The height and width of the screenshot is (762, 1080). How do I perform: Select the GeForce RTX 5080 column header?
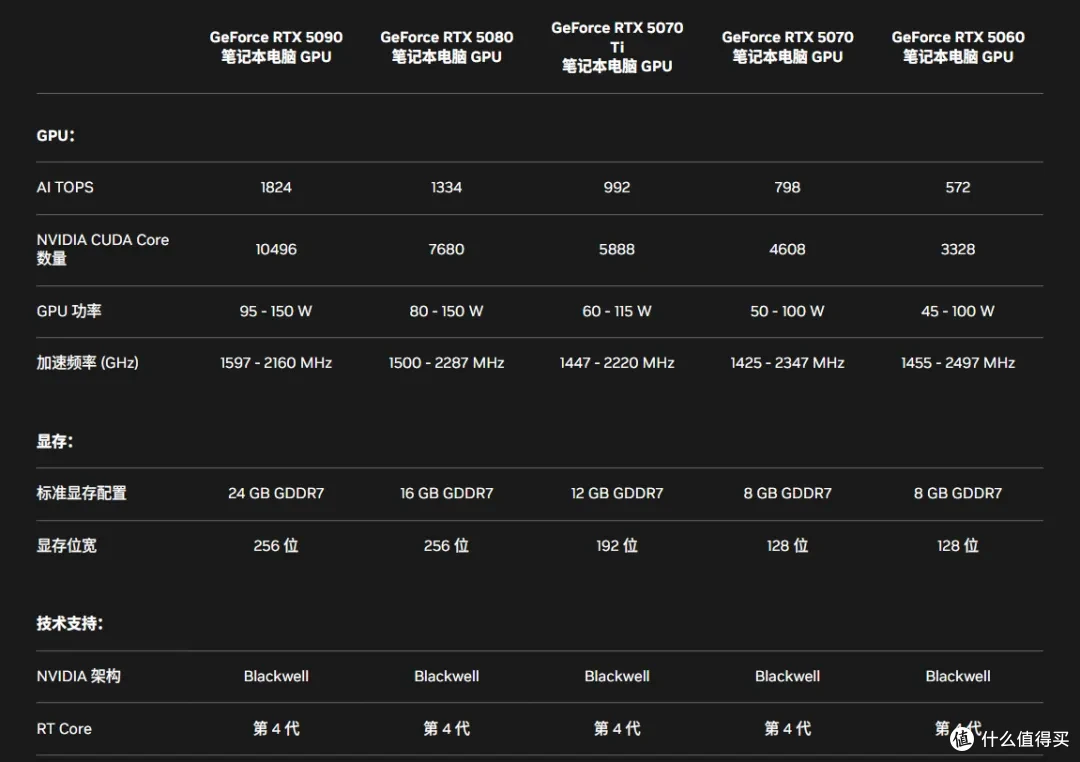(x=446, y=47)
